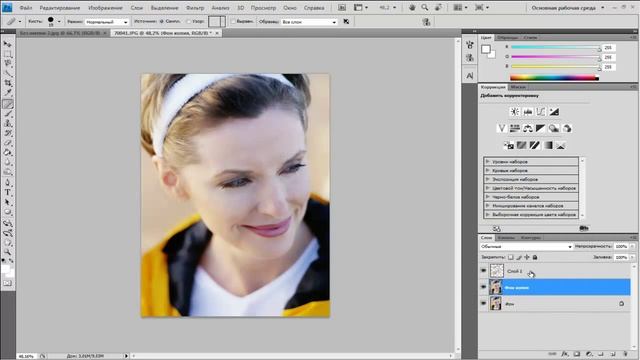Create a new layer with footer icon
Image resolution: width=640 pixels, height=360 pixels.
tap(613, 354)
